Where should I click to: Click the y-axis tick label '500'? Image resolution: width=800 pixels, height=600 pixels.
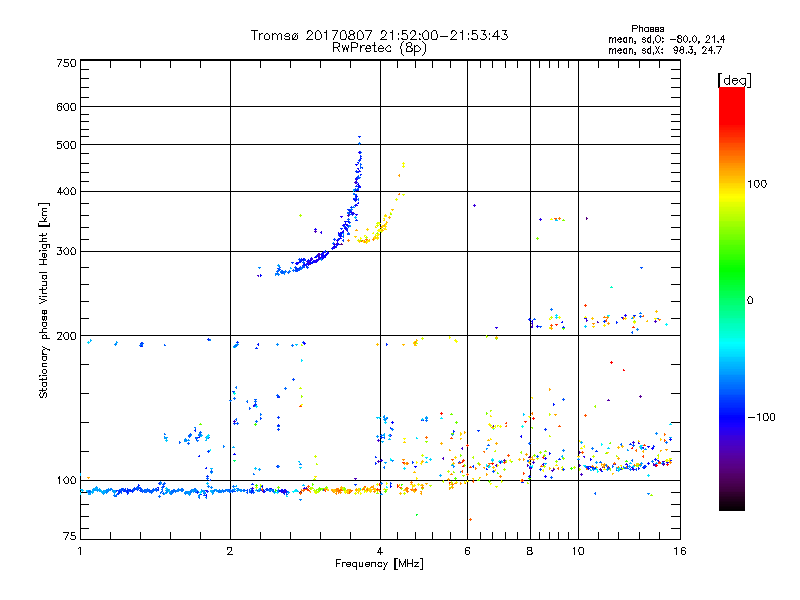coord(66,145)
